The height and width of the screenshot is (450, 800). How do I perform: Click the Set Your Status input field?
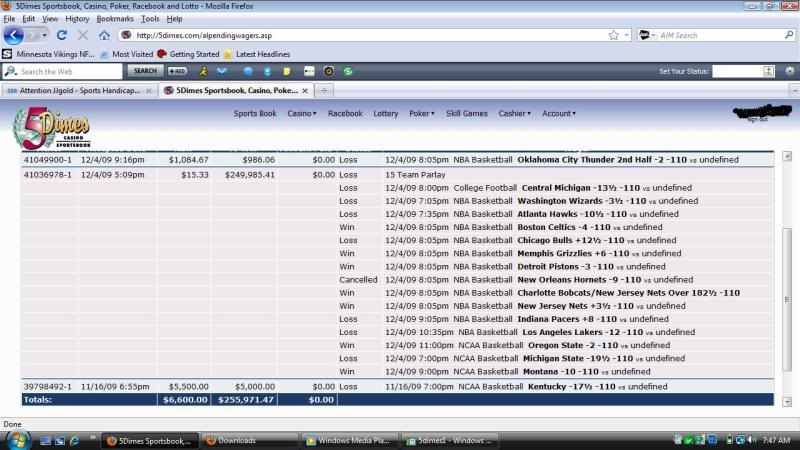(x=737, y=71)
